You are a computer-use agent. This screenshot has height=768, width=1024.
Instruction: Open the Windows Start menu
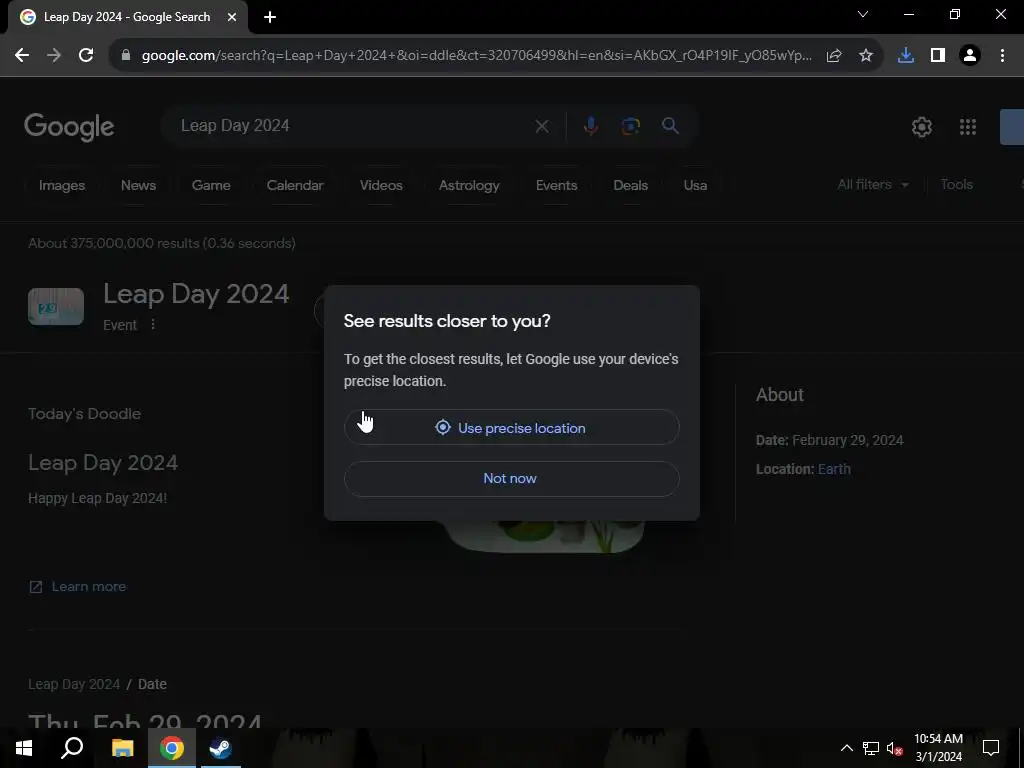pyautogui.click(x=24, y=748)
